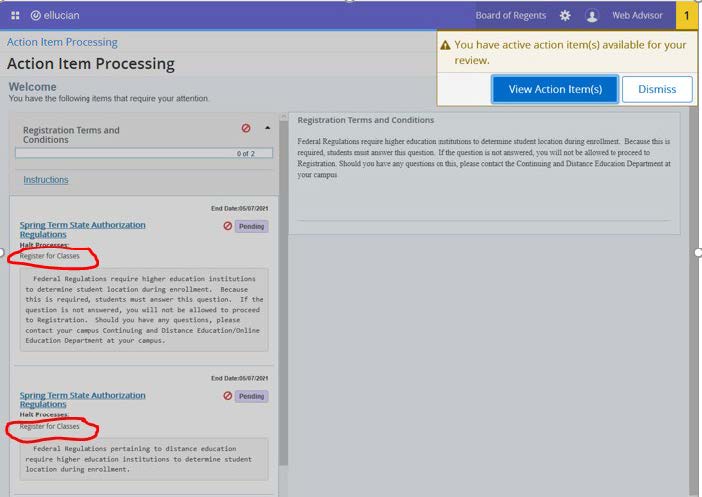Select Board of Regents in the header
The image size is (702, 497).
tap(512, 15)
